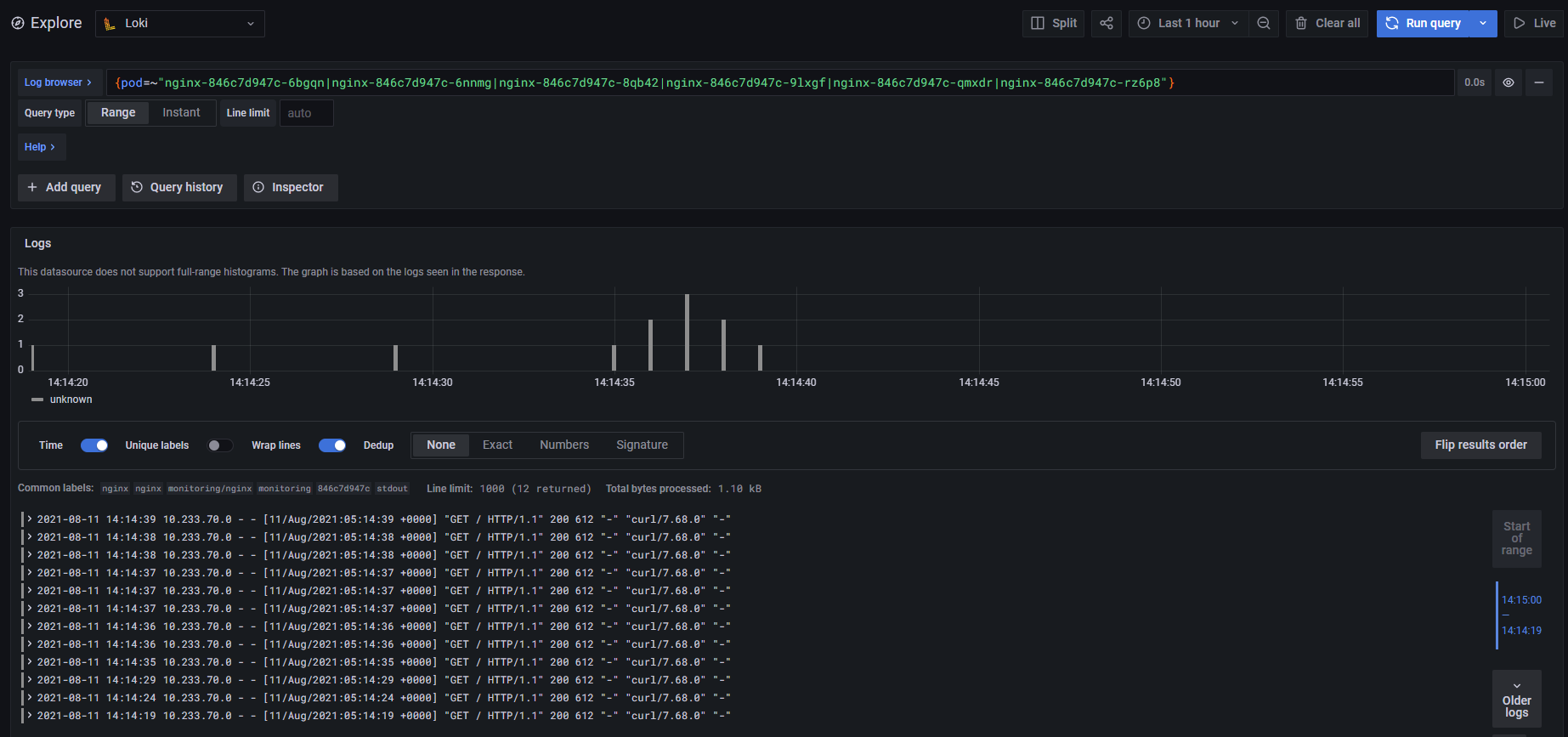Screen dimensions: 1568x737
Task: Click the histogram bar at 14:14:19
Action: tap(33, 358)
